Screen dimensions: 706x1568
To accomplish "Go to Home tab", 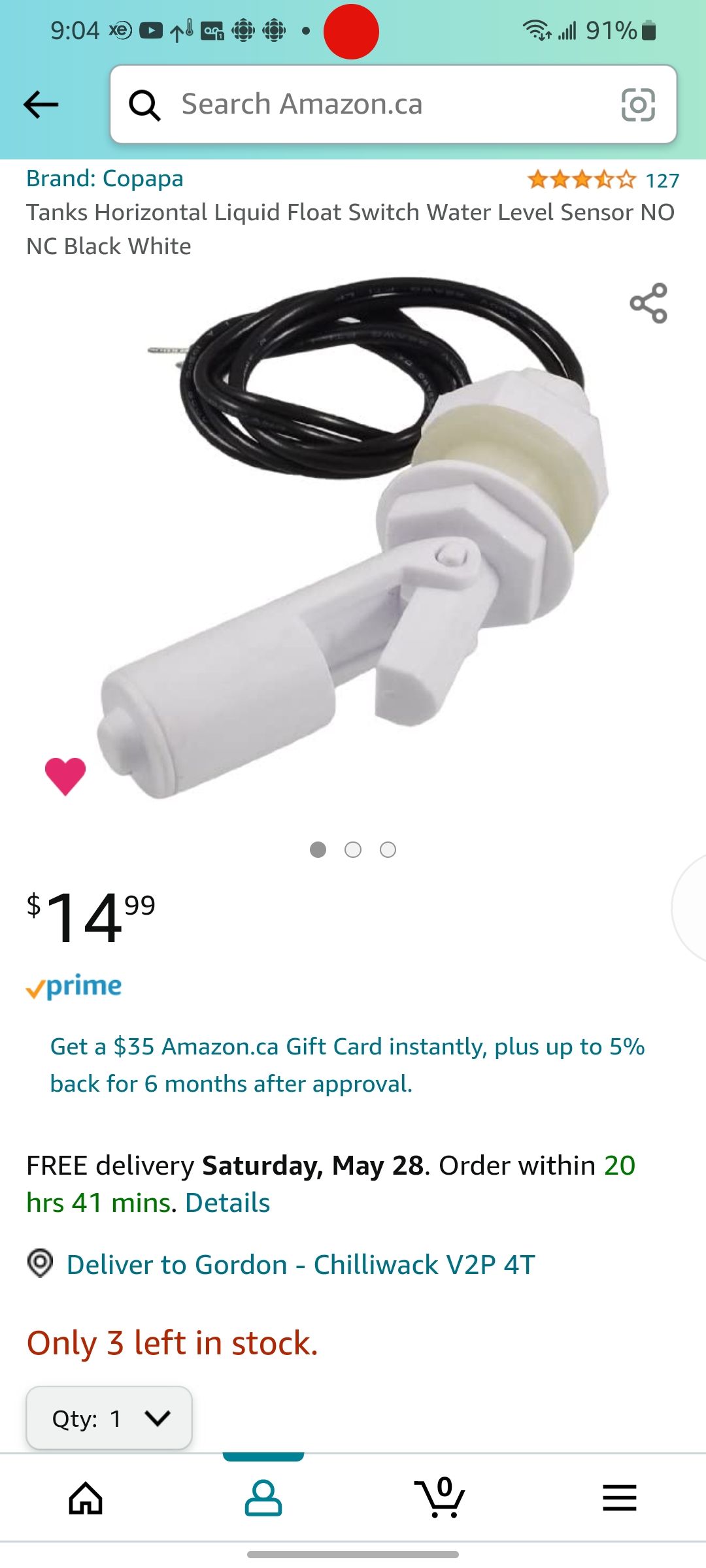I will [x=86, y=1497].
